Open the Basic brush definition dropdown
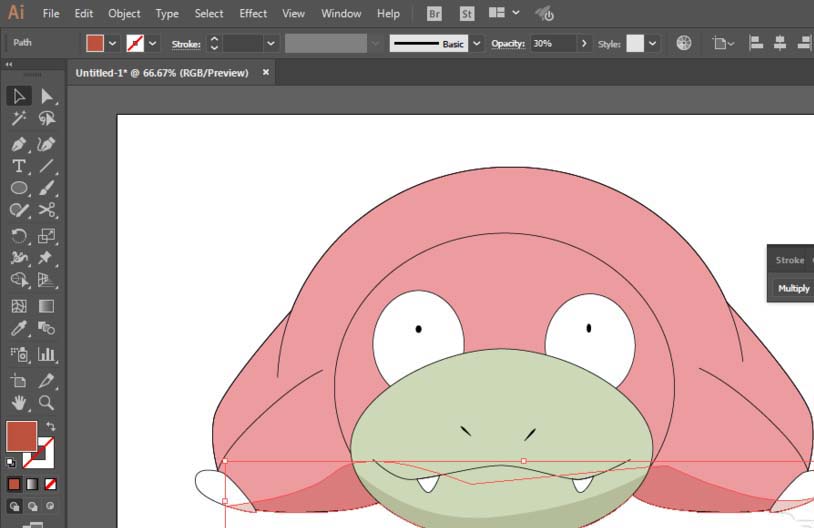The width and height of the screenshot is (814, 528). 477,44
